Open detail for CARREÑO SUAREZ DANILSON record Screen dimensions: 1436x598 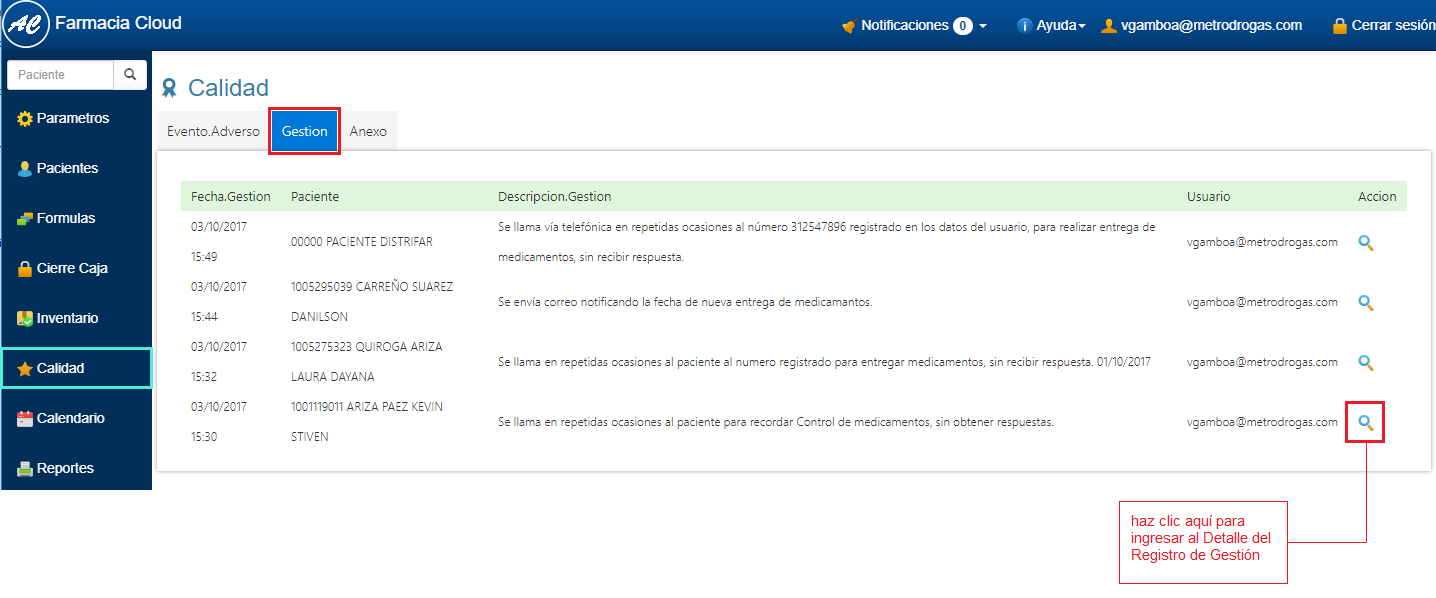[x=1366, y=302]
